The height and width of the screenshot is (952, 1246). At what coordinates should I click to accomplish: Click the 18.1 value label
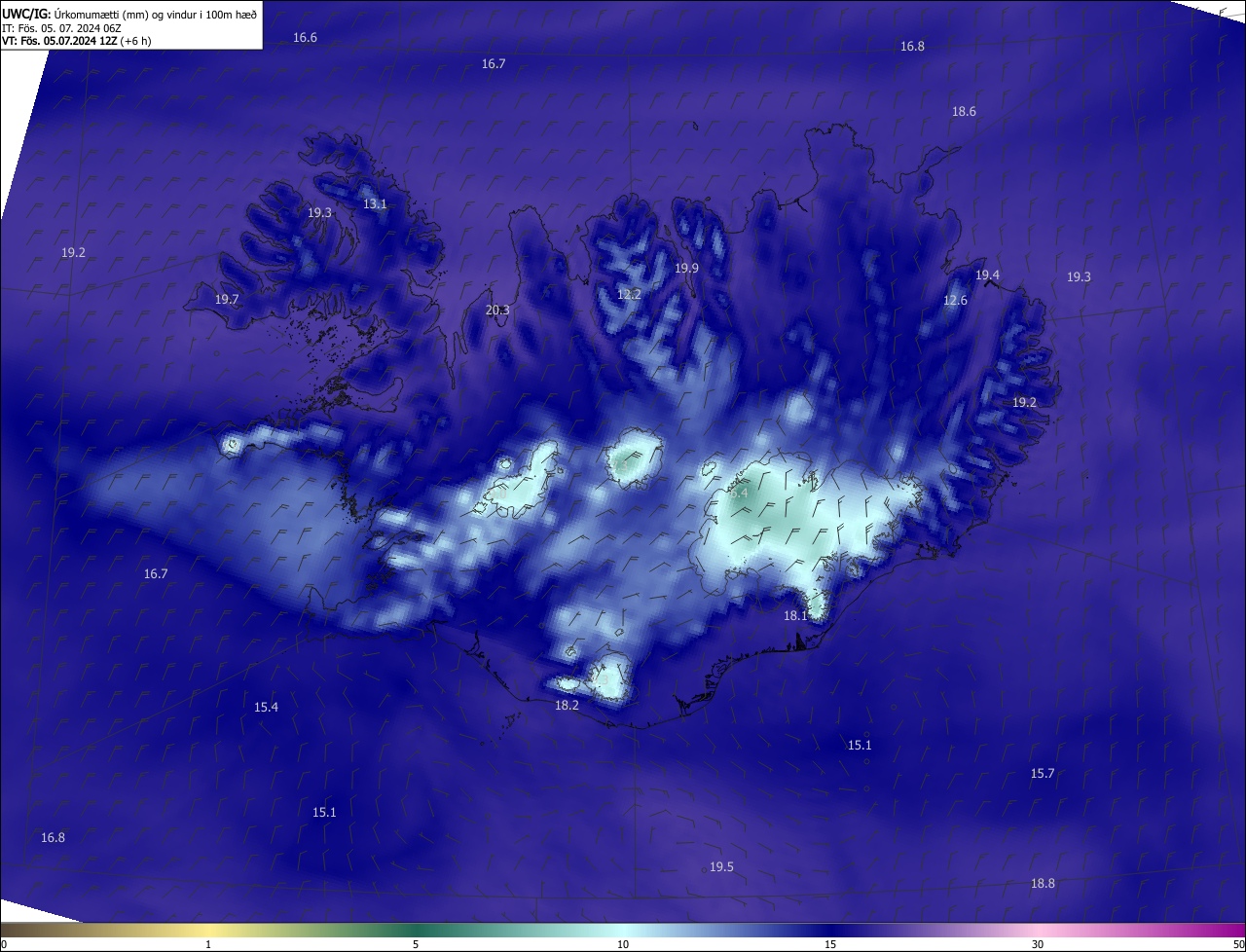pos(796,615)
